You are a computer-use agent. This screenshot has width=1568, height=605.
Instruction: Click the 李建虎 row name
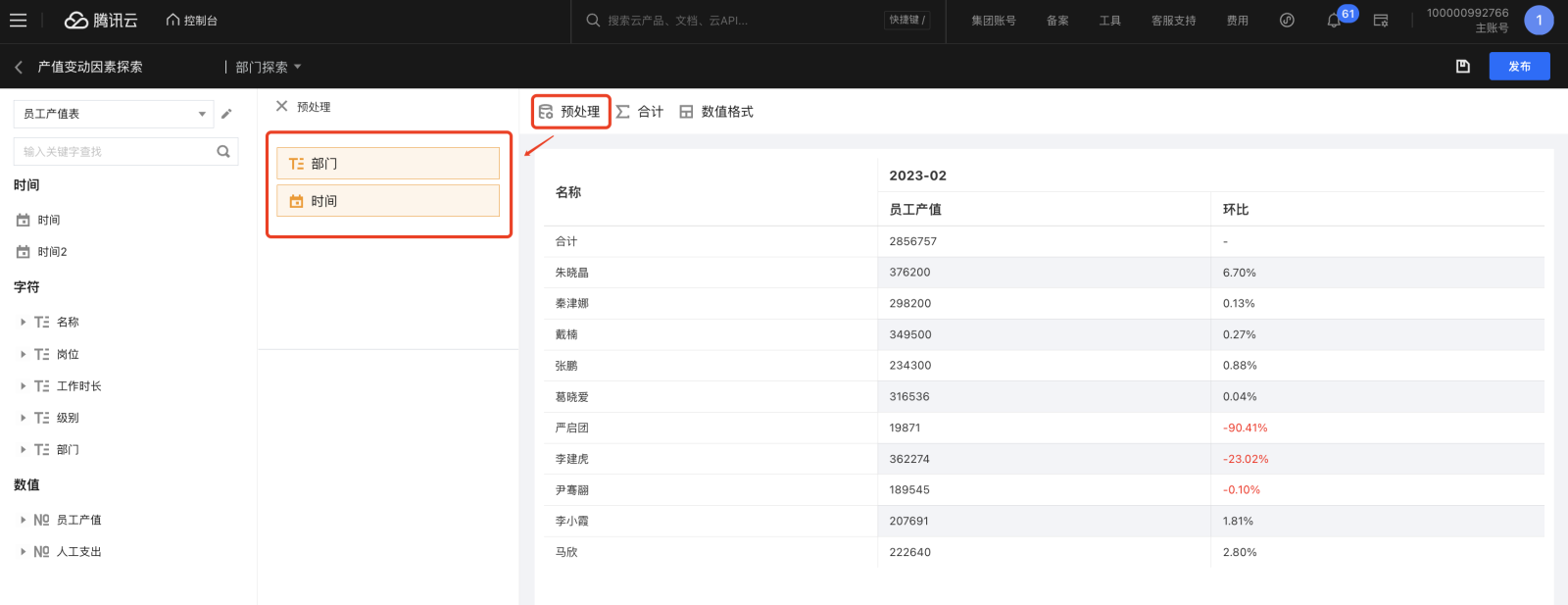click(572, 459)
